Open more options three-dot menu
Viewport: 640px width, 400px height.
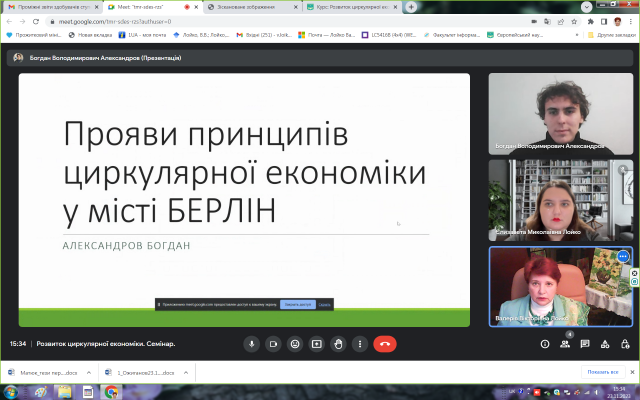click(361, 343)
